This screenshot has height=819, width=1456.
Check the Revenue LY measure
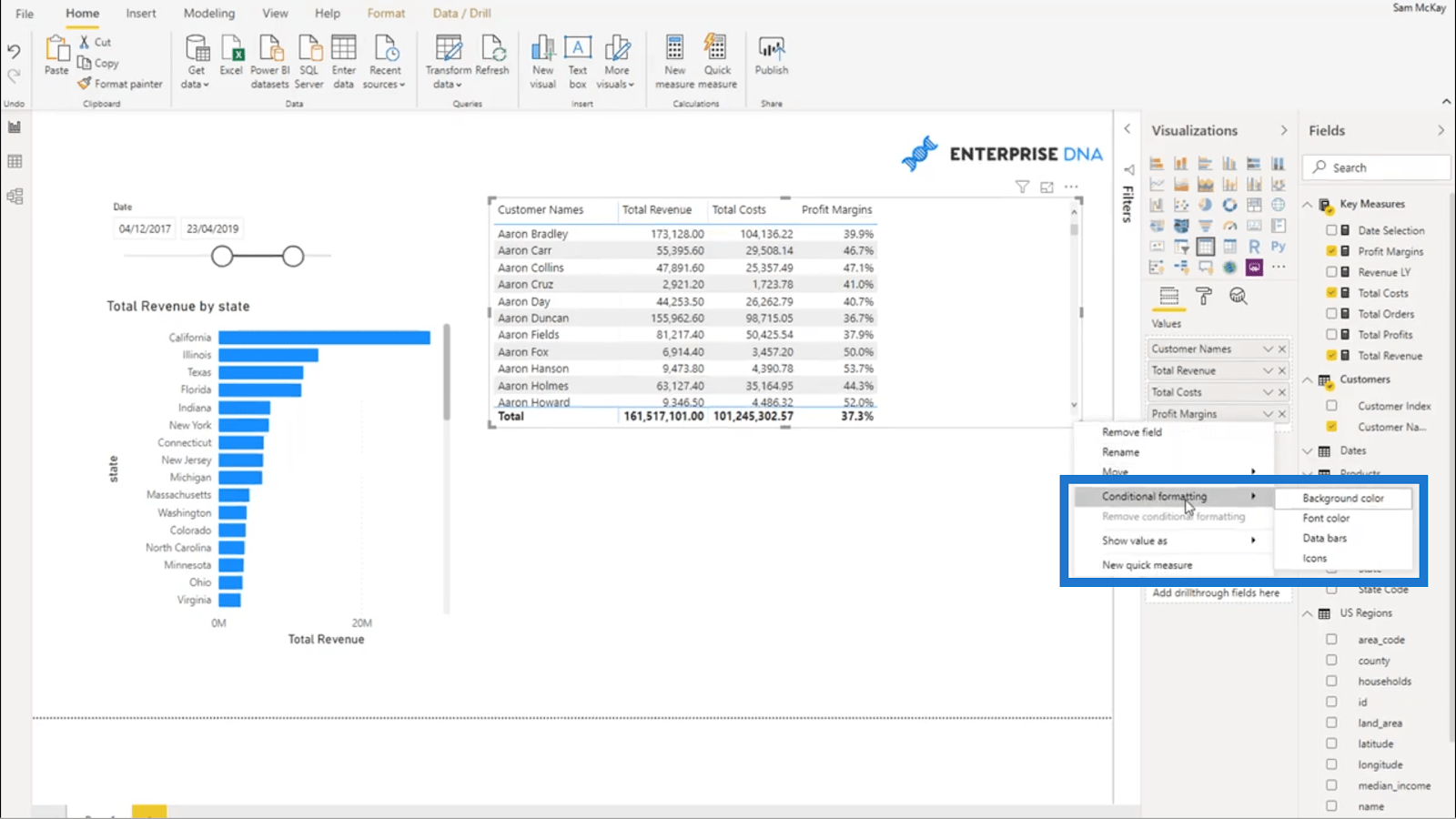1331,272
